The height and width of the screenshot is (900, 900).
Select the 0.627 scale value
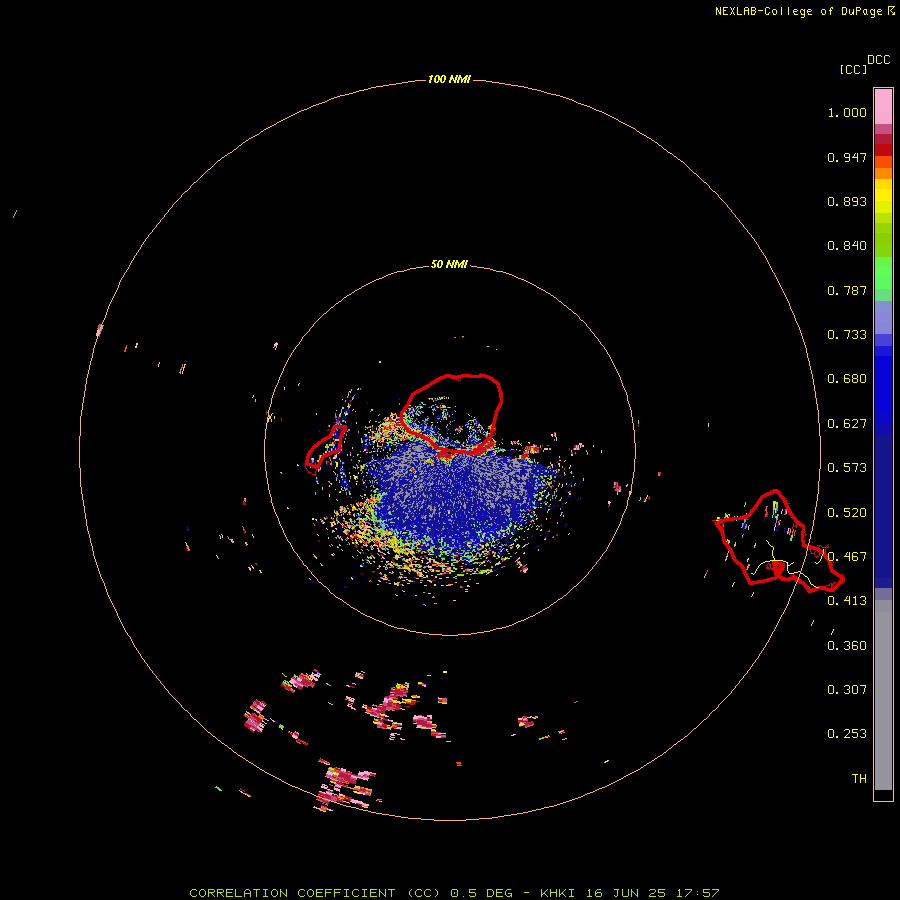pos(847,424)
